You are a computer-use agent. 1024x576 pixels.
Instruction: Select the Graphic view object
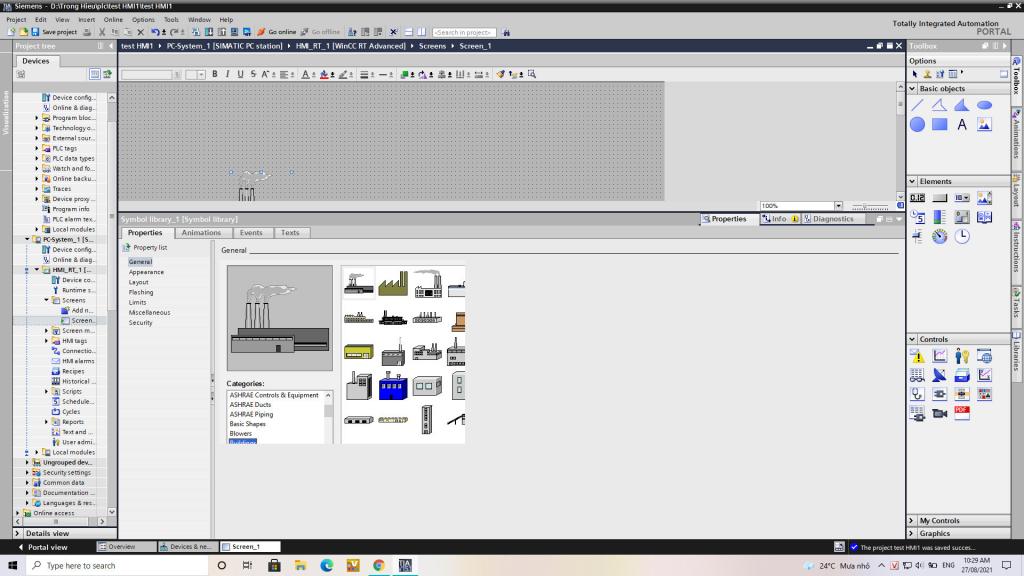tap(984, 124)
